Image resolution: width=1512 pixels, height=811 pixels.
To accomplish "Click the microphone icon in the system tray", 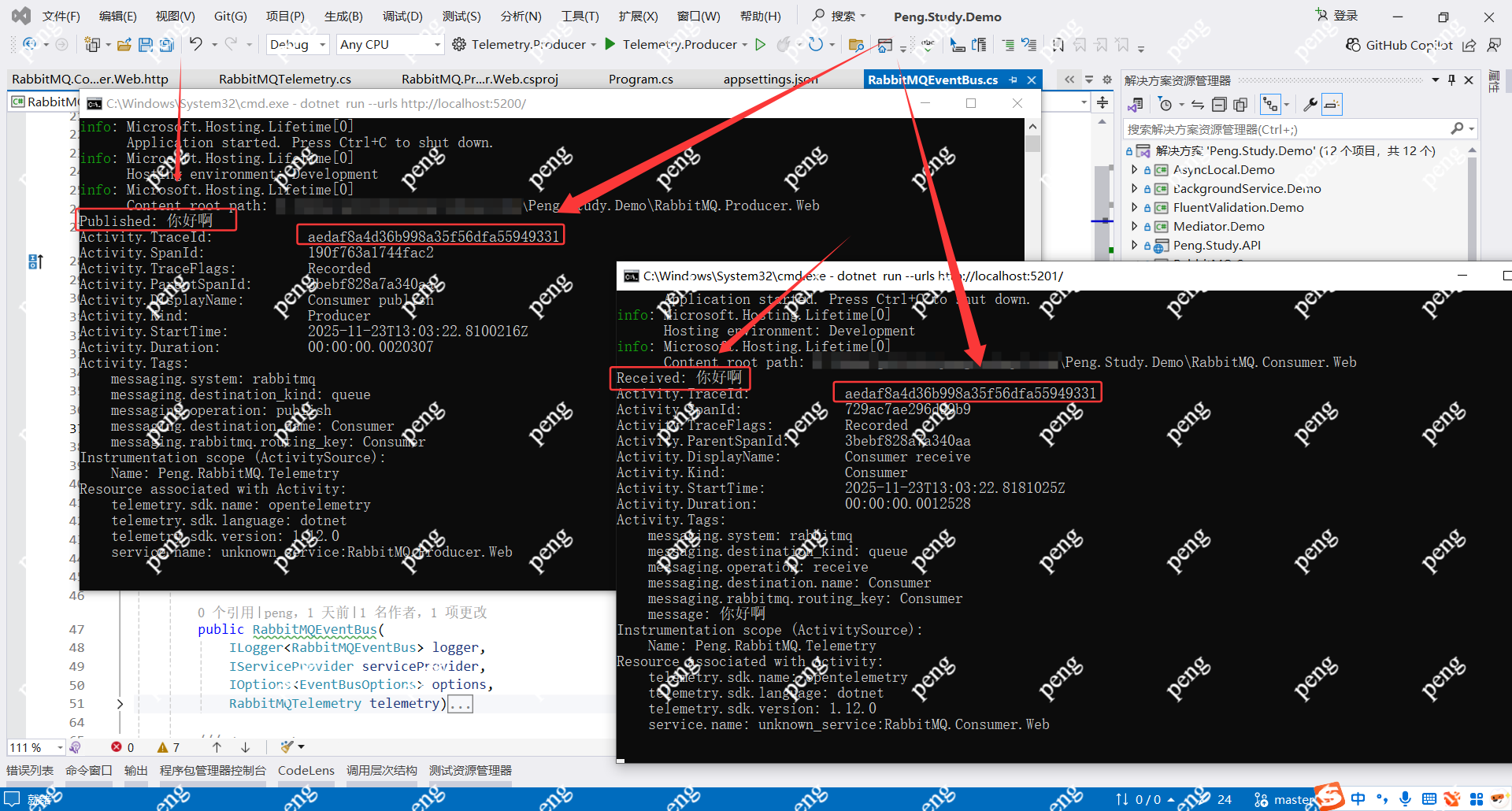I will tap(1406, 799).
